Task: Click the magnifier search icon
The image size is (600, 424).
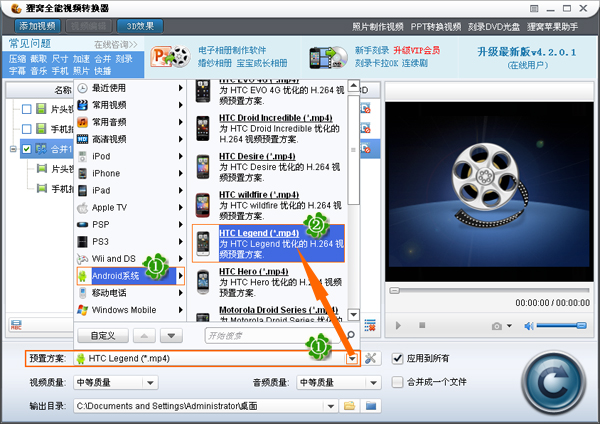Action: (351, 336)
